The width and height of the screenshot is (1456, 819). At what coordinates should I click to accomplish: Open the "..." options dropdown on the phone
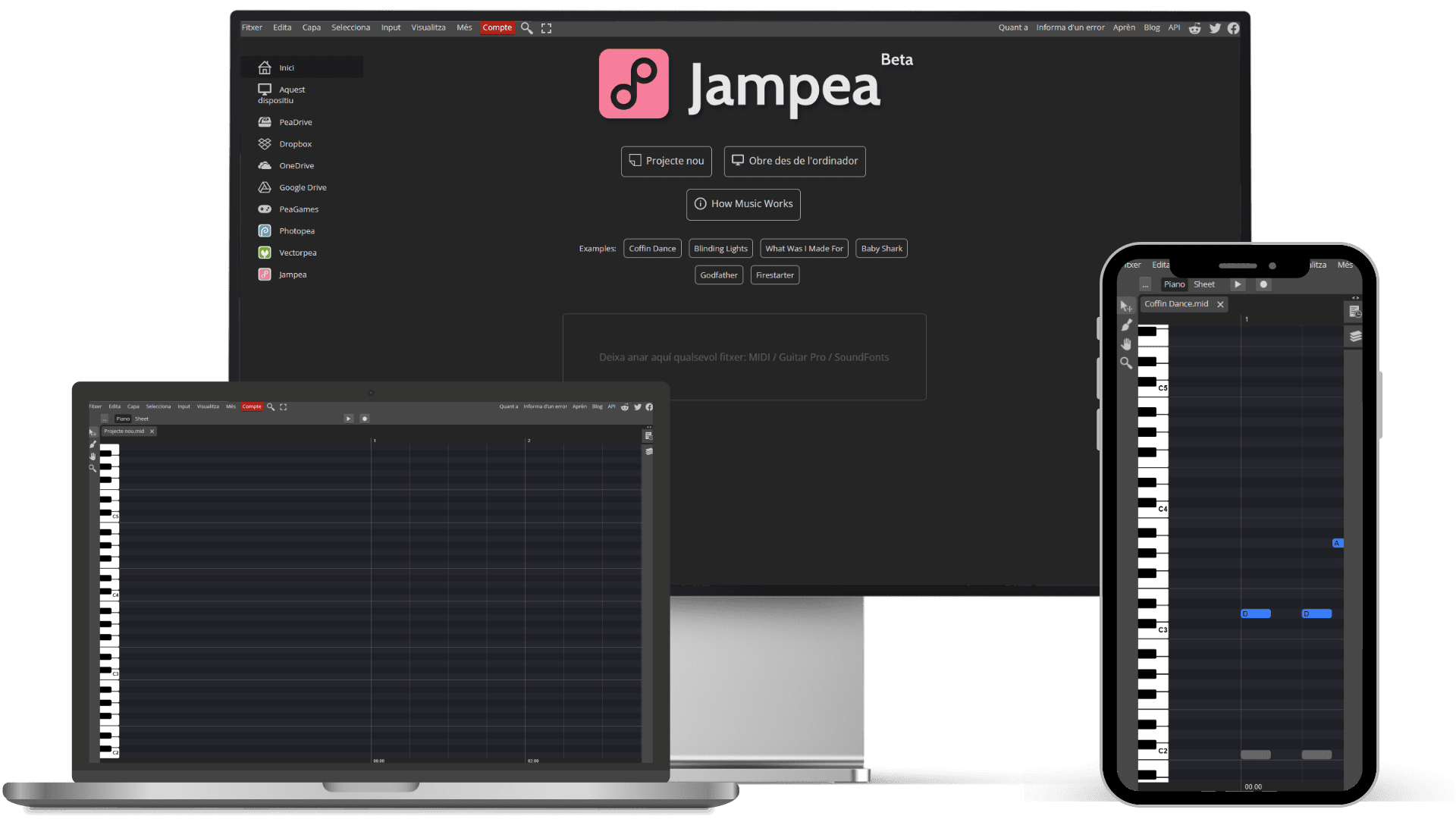(x=1145, y=284)
